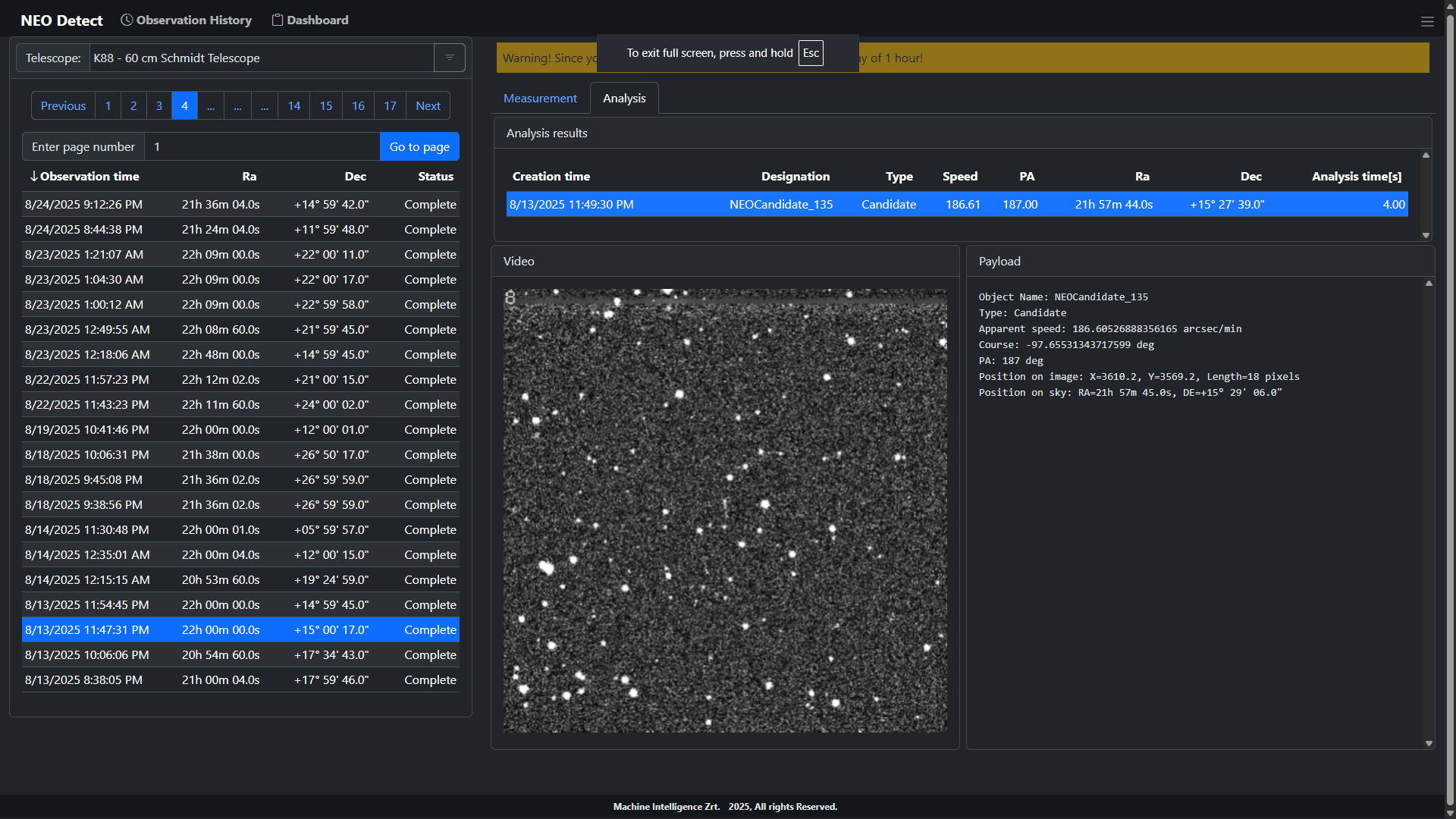The width and height of the screenshot is (1456, 819).
Task: Switch to the Measurement tab
Action: tap(539, 98)
